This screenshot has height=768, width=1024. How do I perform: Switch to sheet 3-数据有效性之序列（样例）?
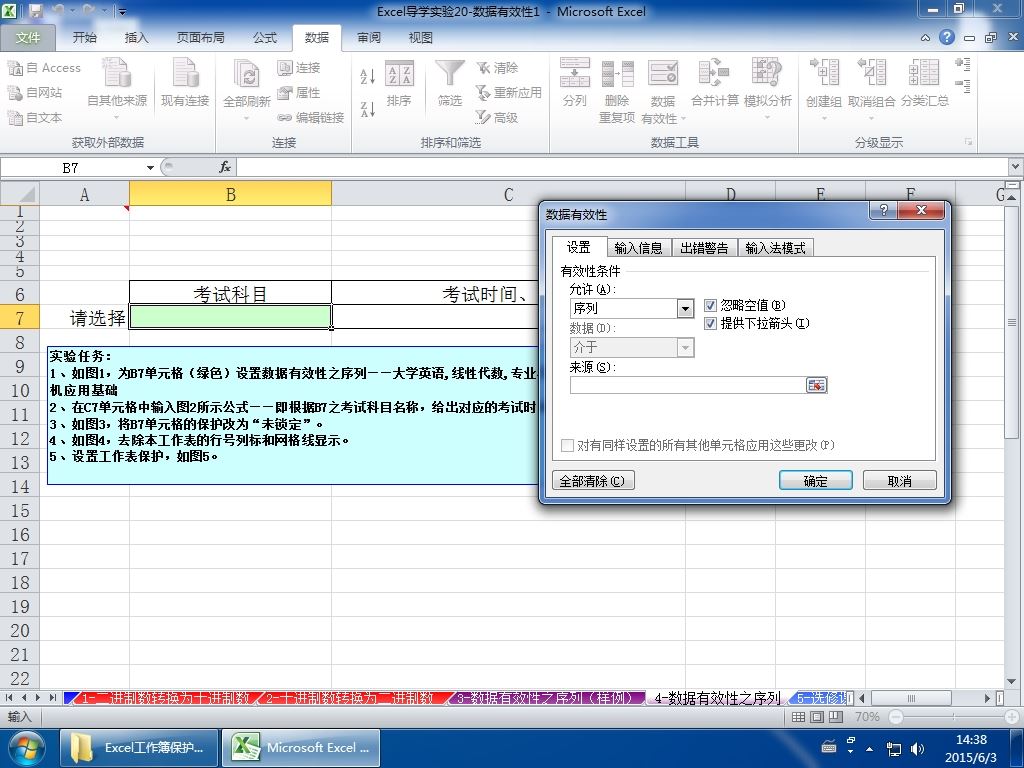(x=547, y=698)
